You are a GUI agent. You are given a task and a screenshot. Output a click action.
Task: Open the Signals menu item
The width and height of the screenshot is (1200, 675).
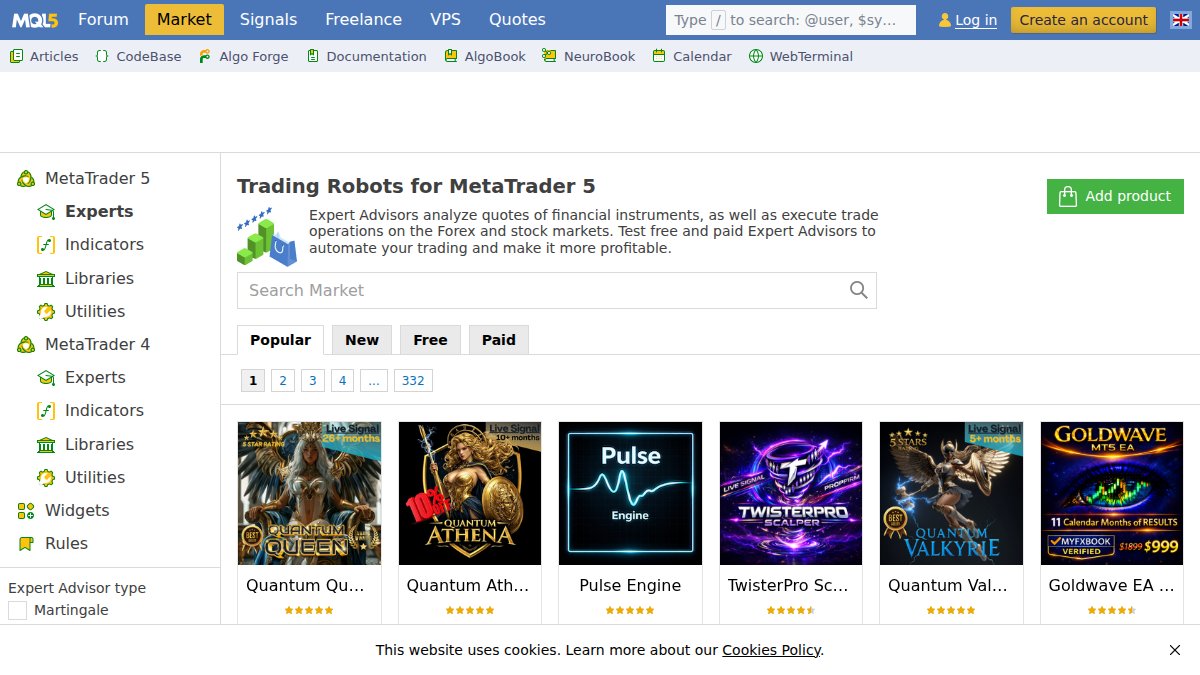(x=269, y=19)
